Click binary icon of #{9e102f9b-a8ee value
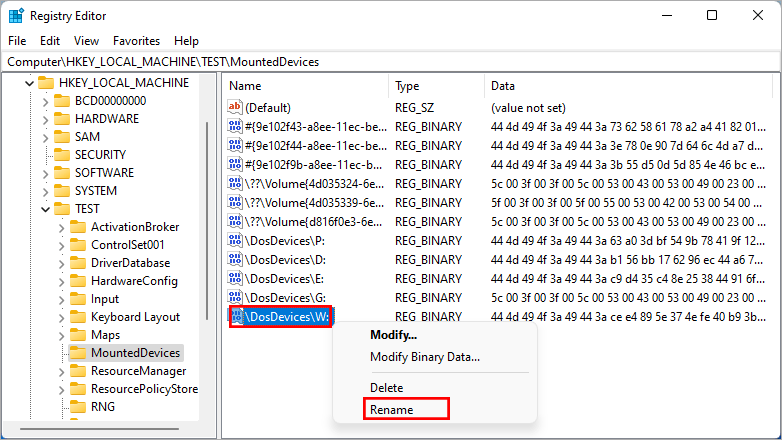The image size is (782, 440). [235, 164]
